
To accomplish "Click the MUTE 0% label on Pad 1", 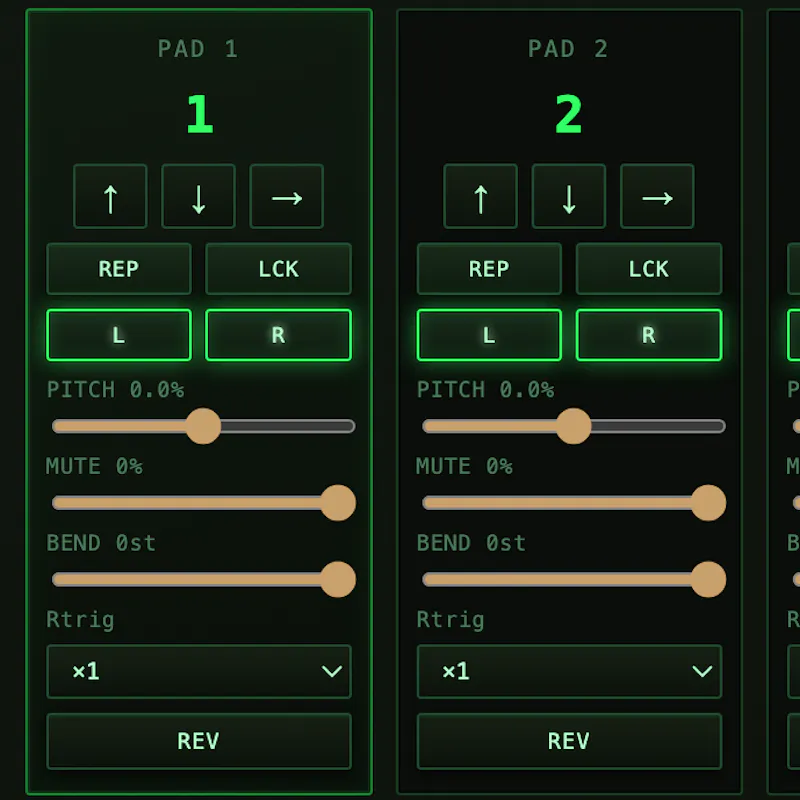I will click(x=94, y=466).
